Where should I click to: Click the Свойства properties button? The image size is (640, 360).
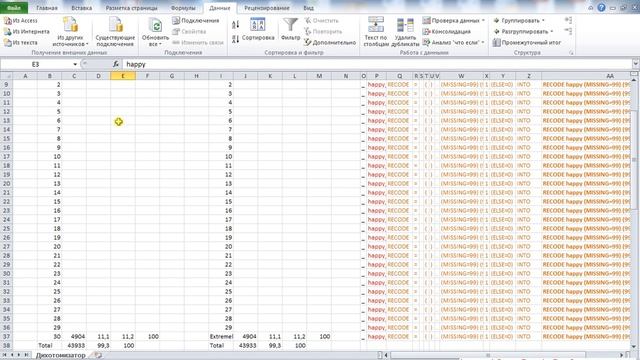click(x=189, y=31)
